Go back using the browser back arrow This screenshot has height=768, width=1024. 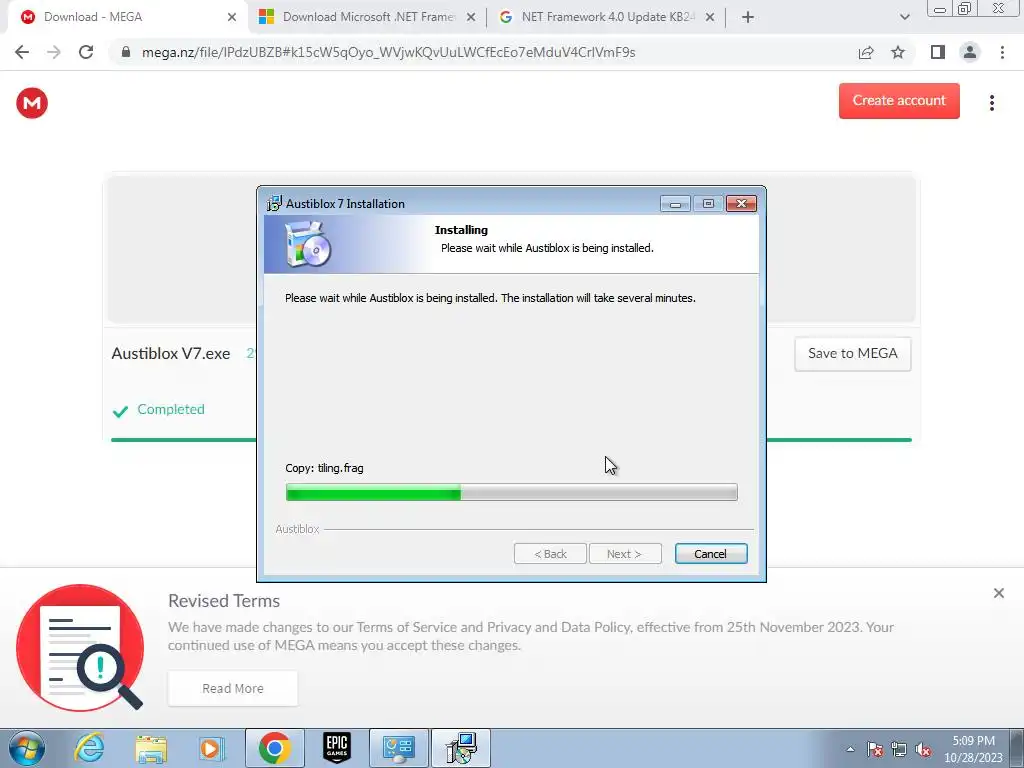[x=22, y=52]
